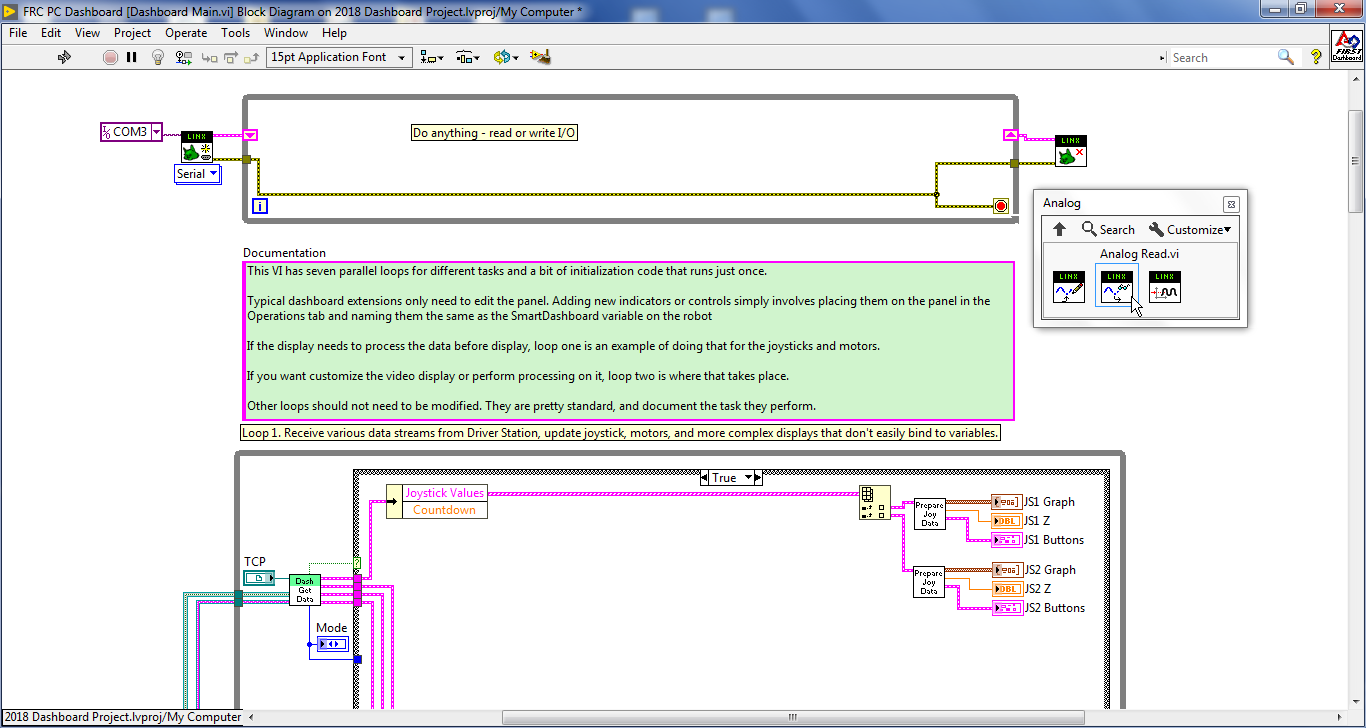Select the lower Prepare Joy Data subVI
The height and width of the screenshot is (728, 1366).
[x=929, y=582]
